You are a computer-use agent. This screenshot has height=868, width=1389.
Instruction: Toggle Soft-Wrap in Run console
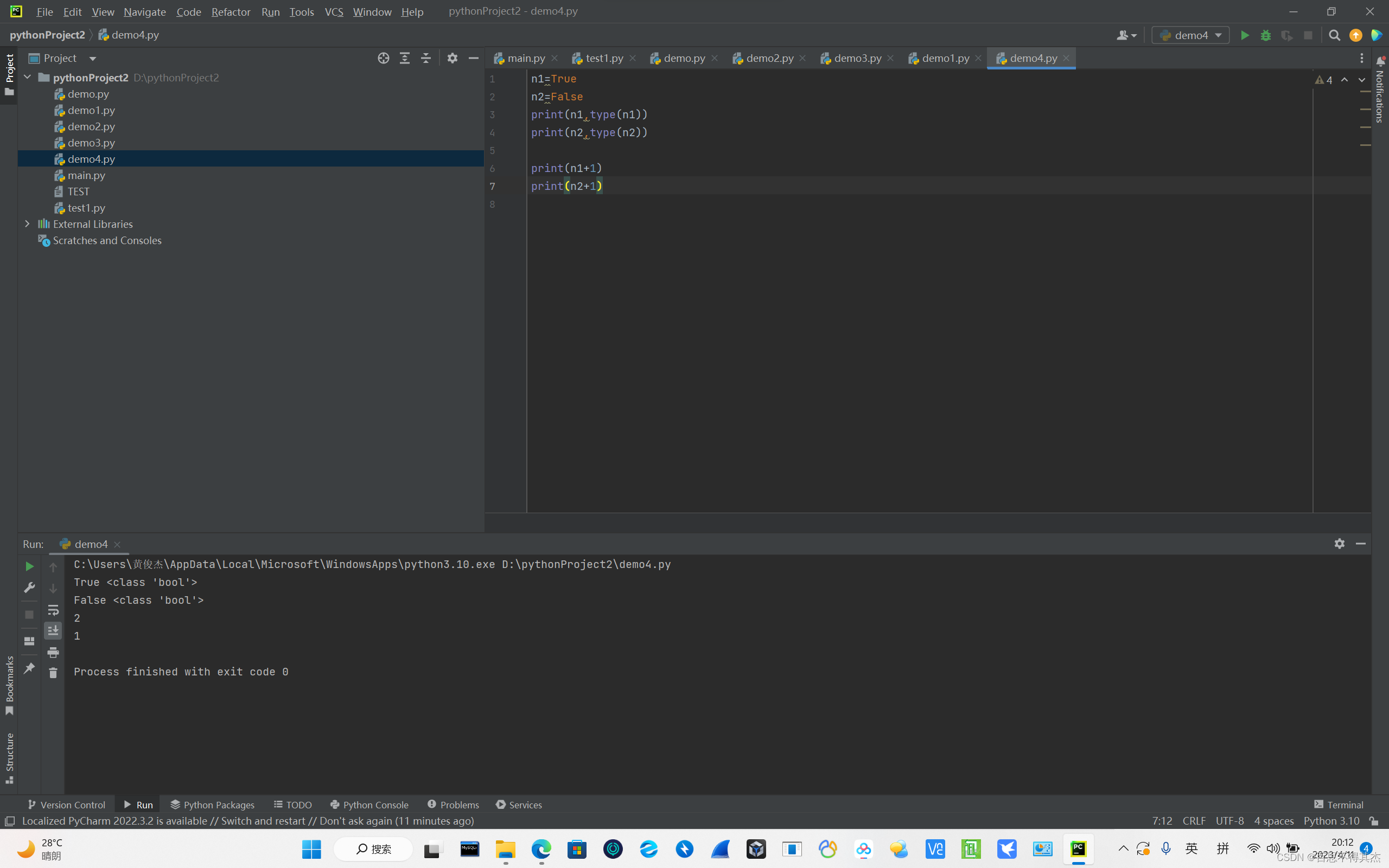tap(53, 610)
